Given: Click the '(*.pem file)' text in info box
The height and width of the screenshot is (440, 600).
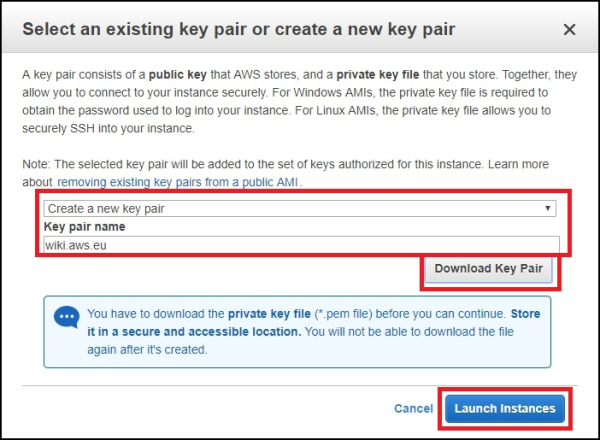Looking at the screenshot, I should (343, 314).
